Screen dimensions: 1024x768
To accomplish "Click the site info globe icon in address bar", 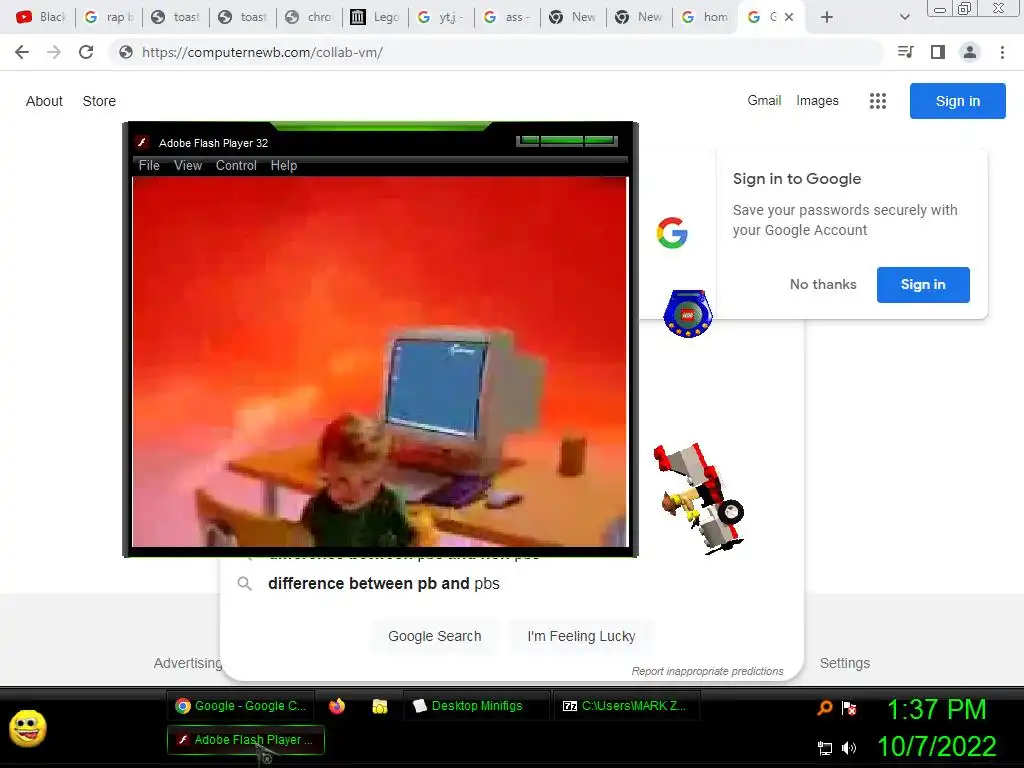I will pos(126,52).
